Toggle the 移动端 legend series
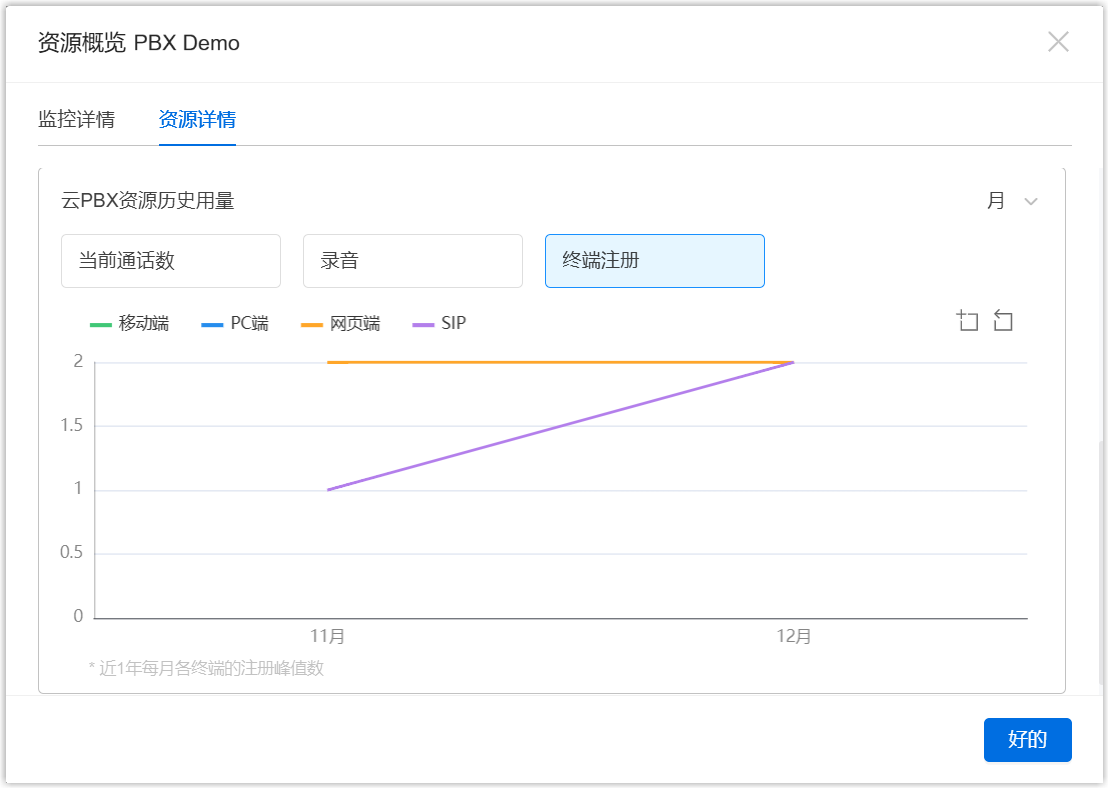 coord(130,323)
